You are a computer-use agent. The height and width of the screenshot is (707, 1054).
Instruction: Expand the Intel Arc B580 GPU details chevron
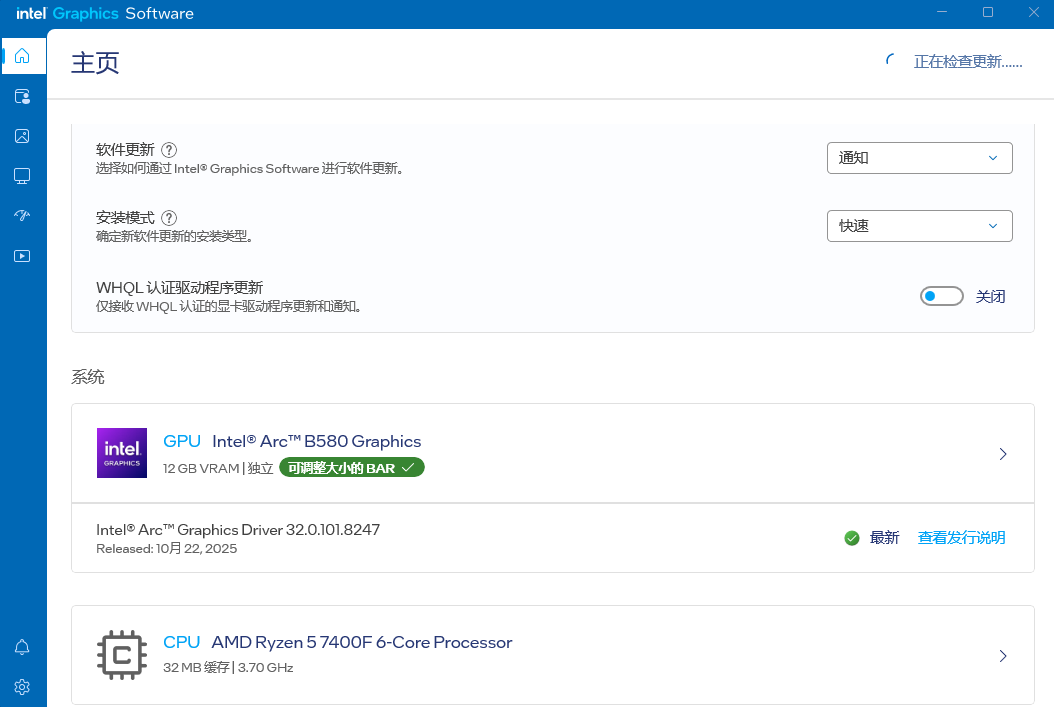point(1003,454)
